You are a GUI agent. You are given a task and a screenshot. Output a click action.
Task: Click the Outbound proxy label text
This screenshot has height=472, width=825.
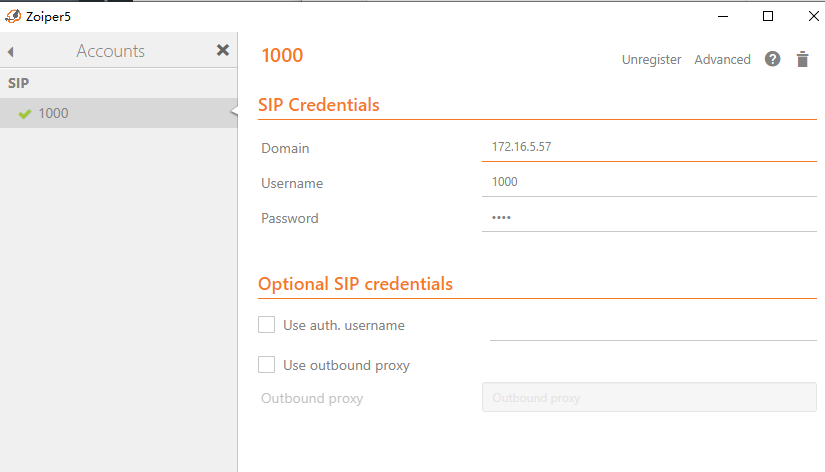point(312,398)
